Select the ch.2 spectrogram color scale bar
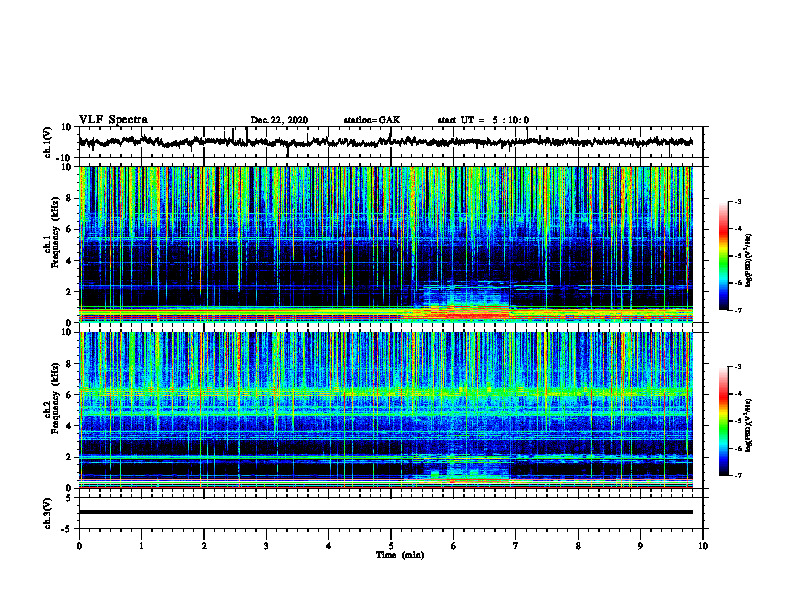 (724, 421)
